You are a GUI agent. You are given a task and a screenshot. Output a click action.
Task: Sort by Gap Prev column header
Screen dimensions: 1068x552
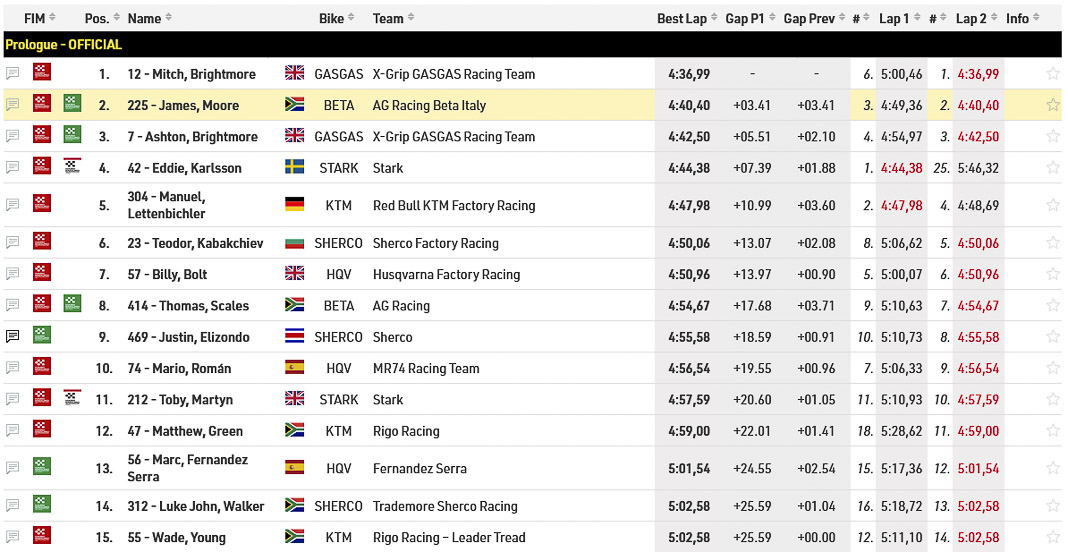click(x=815, y=18)
